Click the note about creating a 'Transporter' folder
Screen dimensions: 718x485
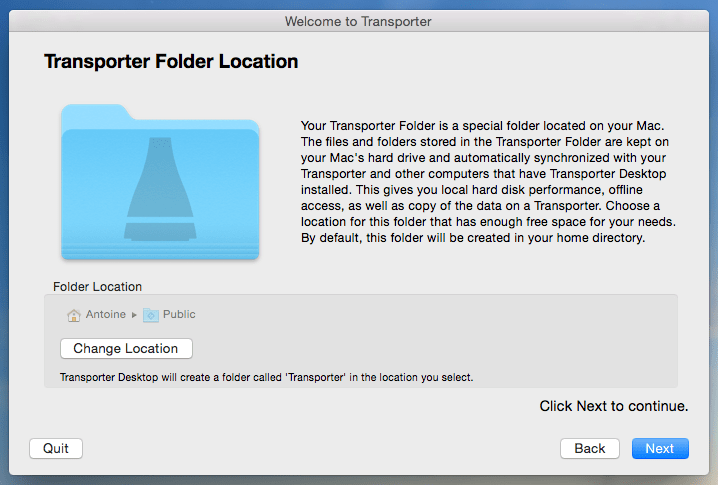tap(267, 377)
